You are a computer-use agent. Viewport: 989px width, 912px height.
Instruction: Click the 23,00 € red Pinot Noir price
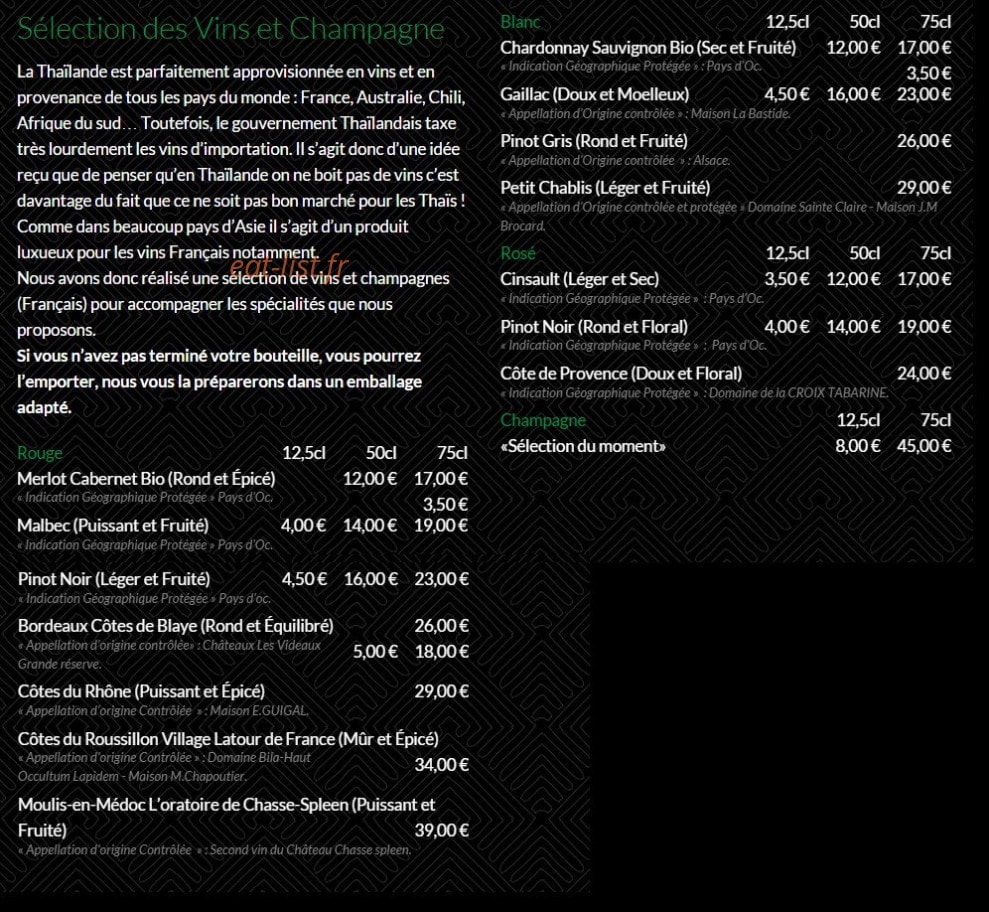(x=442, y=579)
